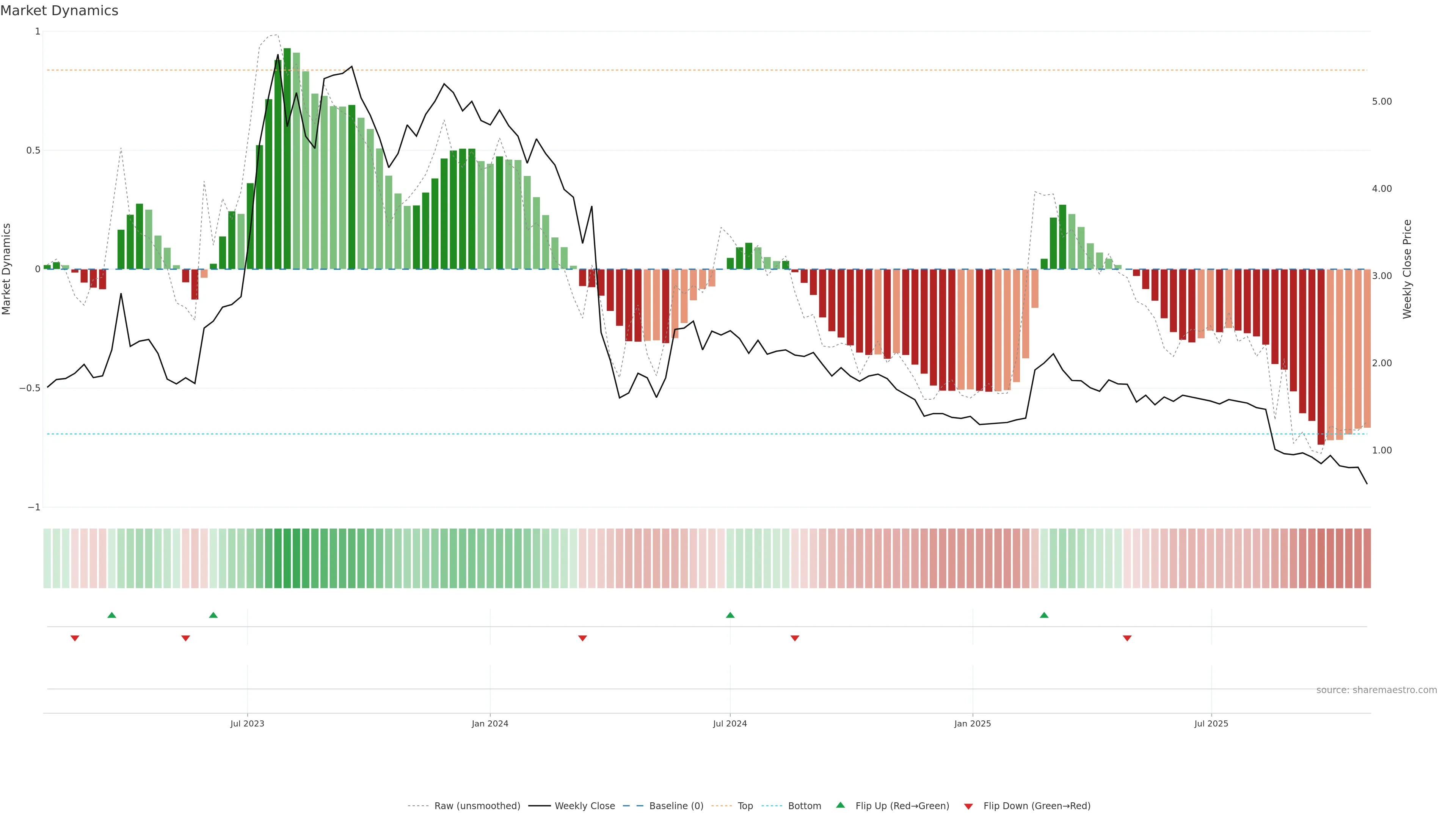Click the Jan 2024 x-axis label

[490, 723]
